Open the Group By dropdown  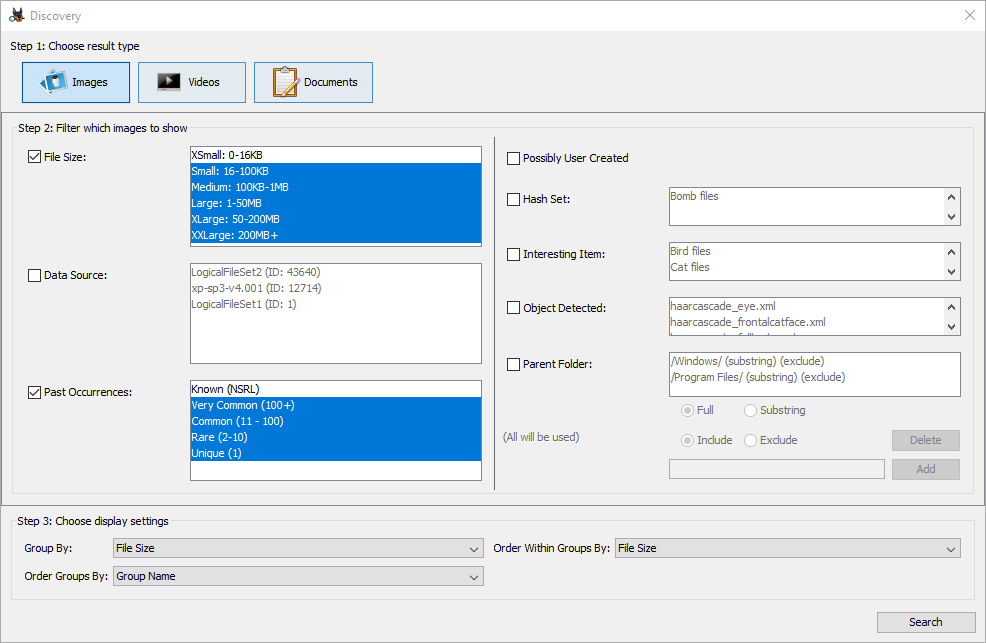(x=298, y=548)
